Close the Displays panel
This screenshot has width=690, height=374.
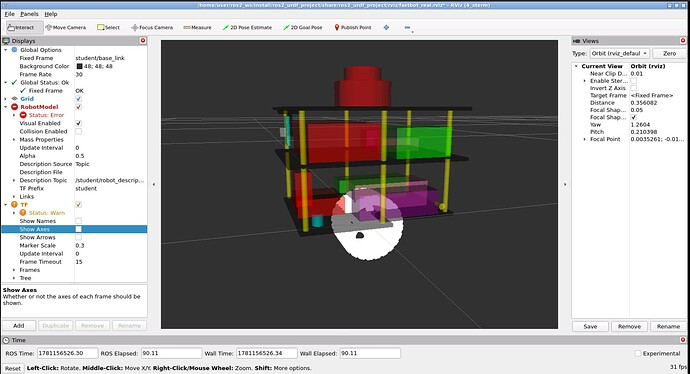[x=143, y=40]
